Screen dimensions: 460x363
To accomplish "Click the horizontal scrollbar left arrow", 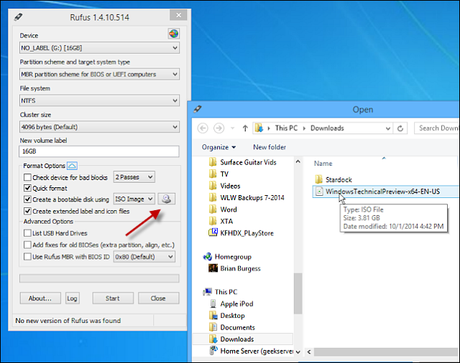I will [x=309, y=352].
